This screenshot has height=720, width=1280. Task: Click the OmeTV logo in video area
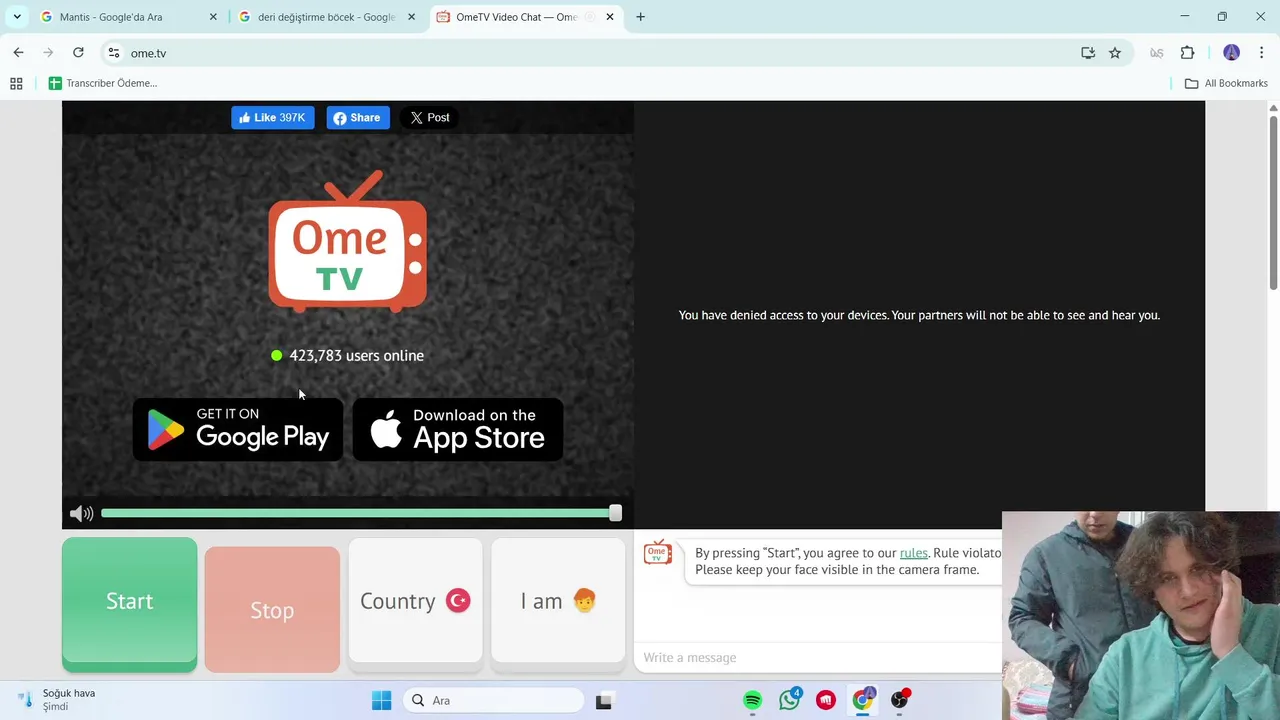347,242
